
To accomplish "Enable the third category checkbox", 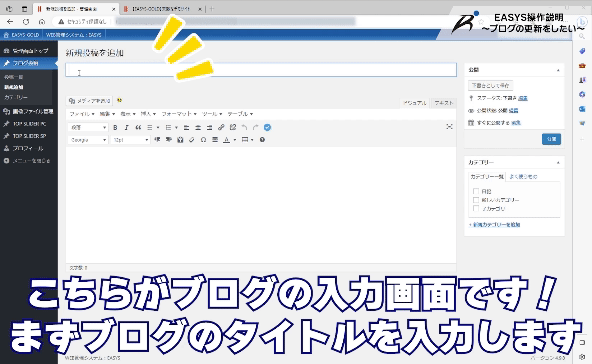I will [476, 208].
